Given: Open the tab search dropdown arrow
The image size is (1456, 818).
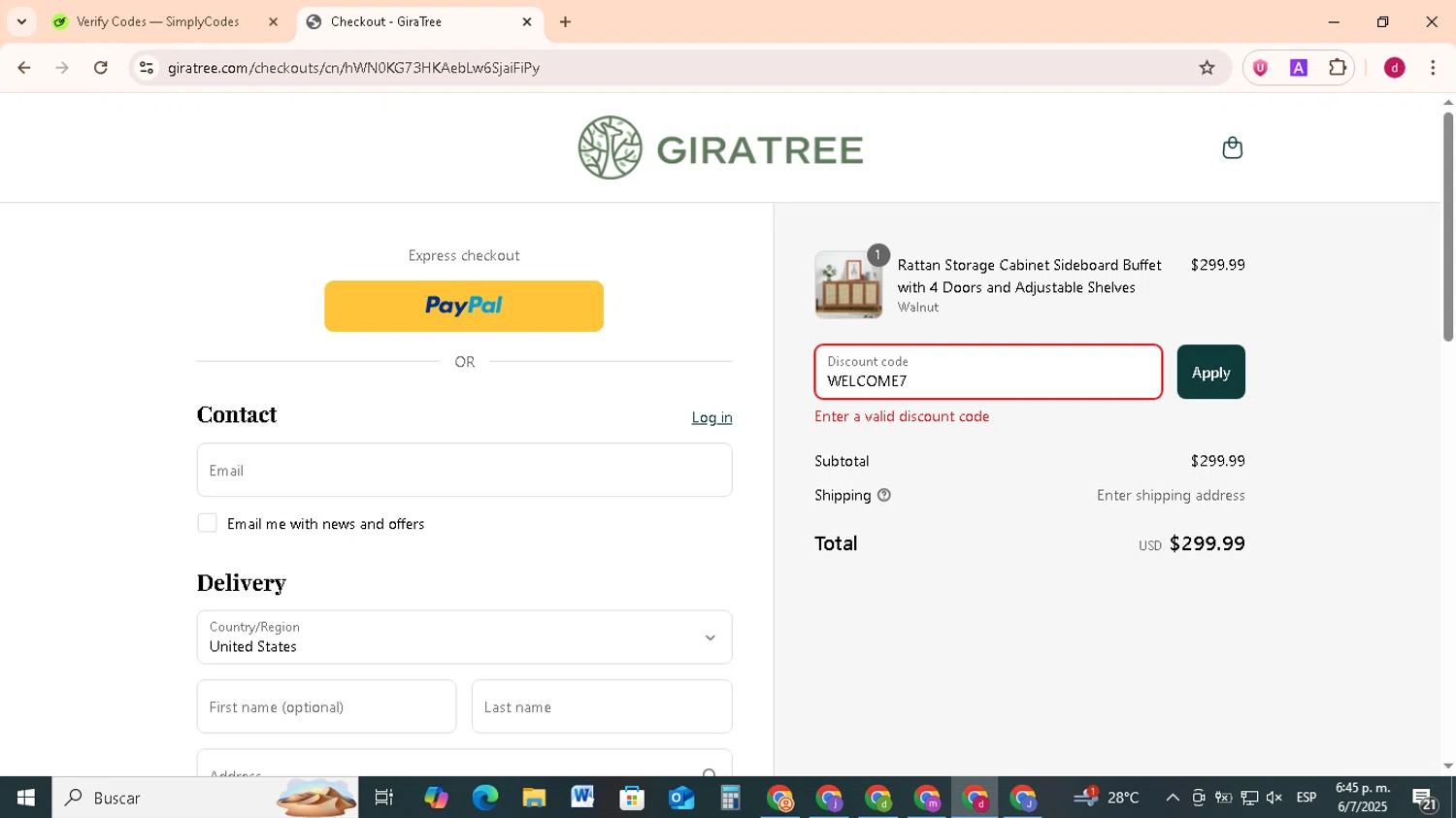Looking at the screenshot, I should (21, 21).
